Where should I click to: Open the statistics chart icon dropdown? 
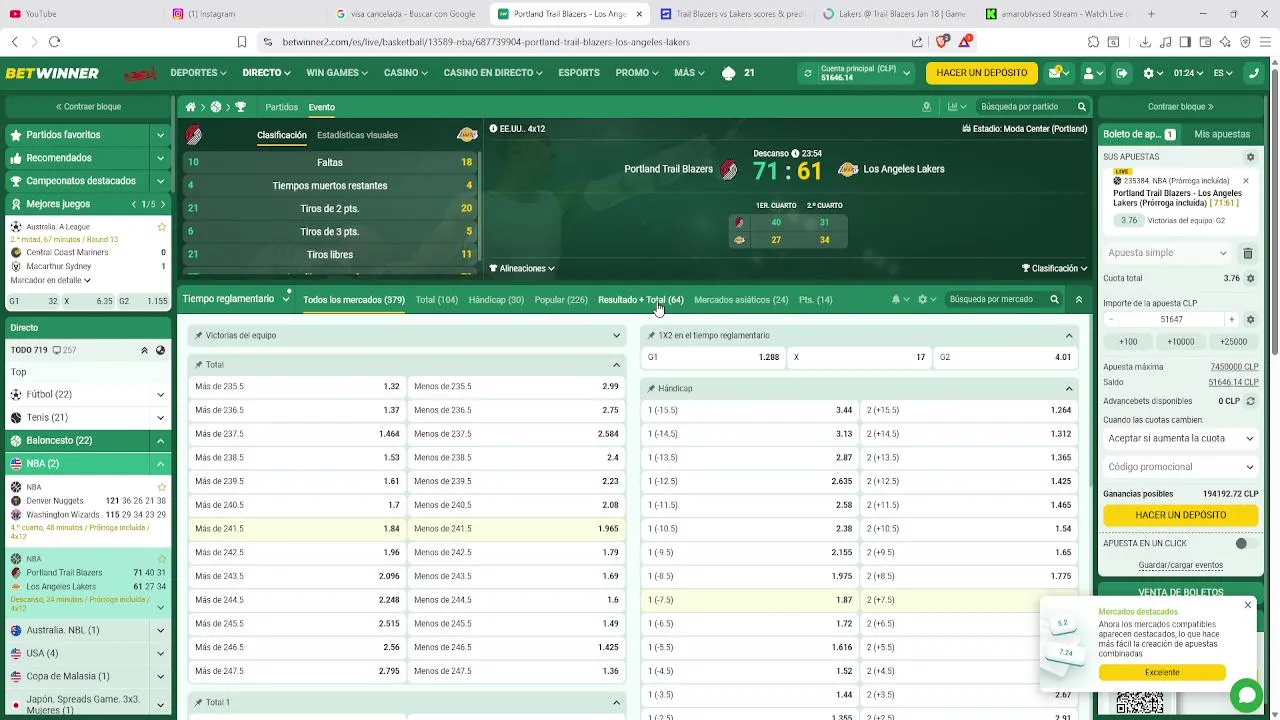coord(956,107)
